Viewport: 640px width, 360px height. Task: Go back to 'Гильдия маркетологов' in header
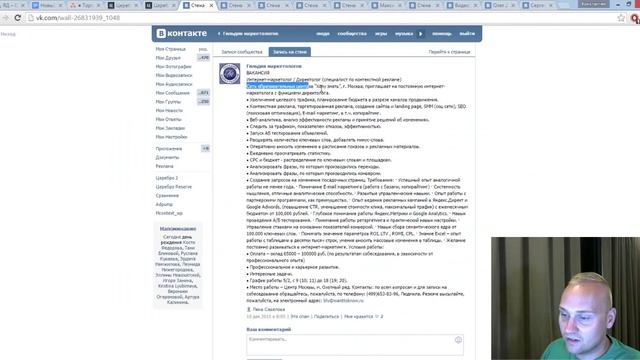248,33
